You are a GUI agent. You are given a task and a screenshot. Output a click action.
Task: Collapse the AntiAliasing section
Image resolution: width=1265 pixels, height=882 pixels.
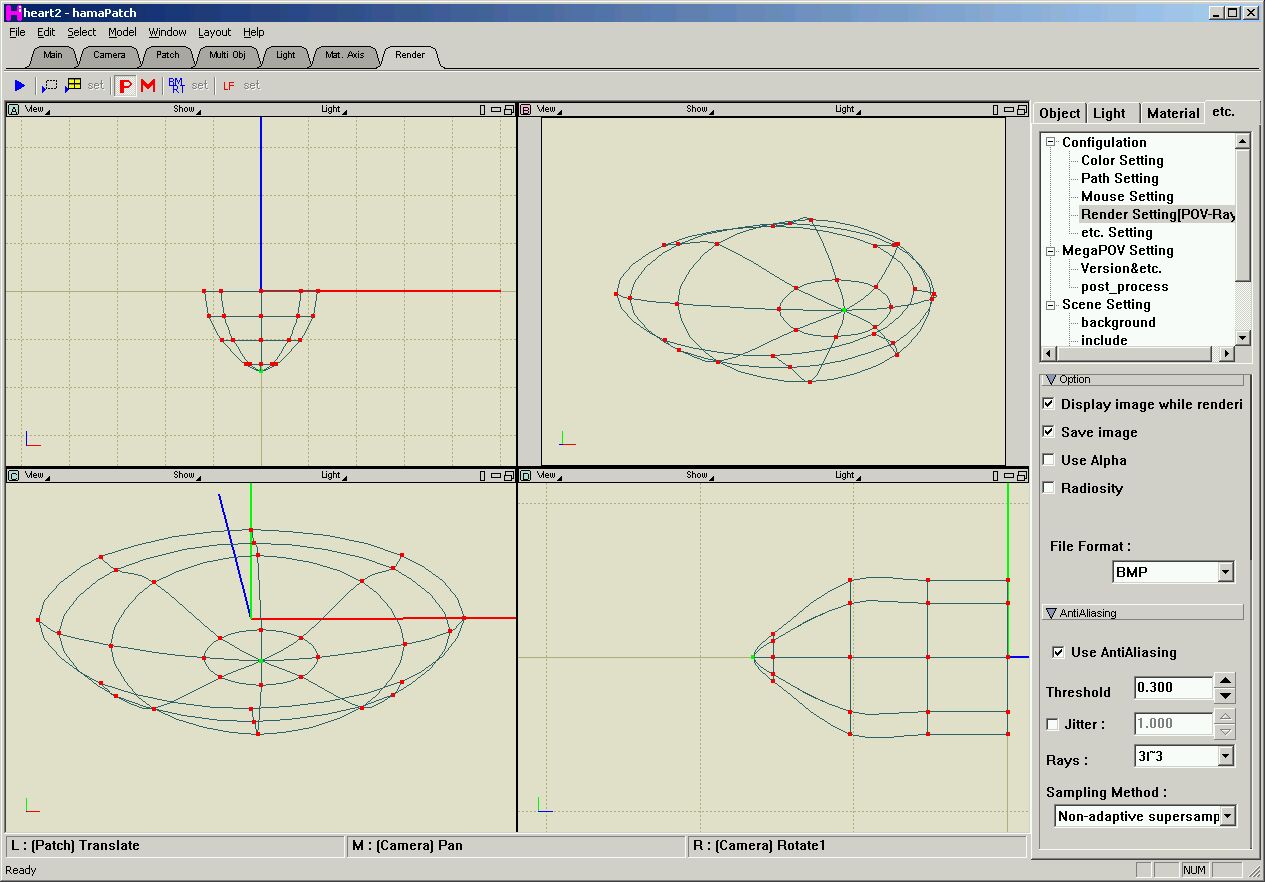pyautogui.click(x=1051, y=613)
